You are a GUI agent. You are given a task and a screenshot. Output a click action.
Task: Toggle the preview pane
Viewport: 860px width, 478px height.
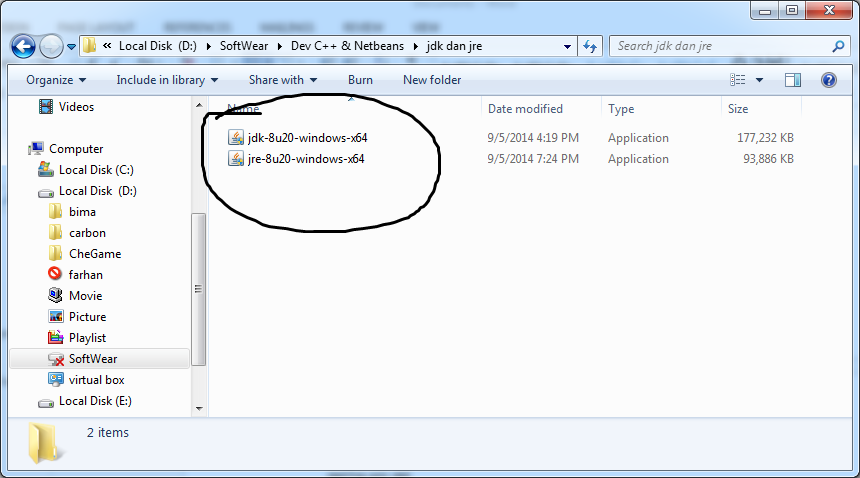(x=793, y=80)
